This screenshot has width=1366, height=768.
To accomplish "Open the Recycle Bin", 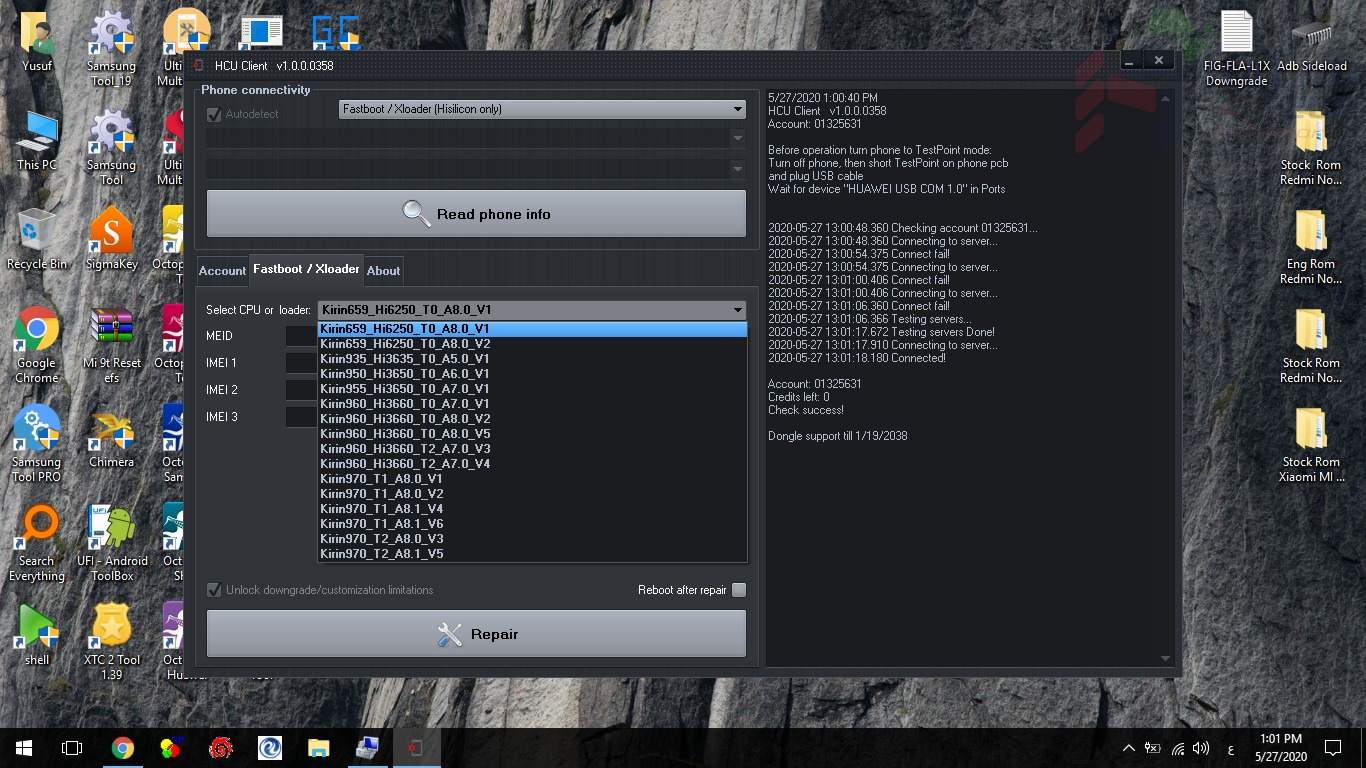I will tap(37, 239).
